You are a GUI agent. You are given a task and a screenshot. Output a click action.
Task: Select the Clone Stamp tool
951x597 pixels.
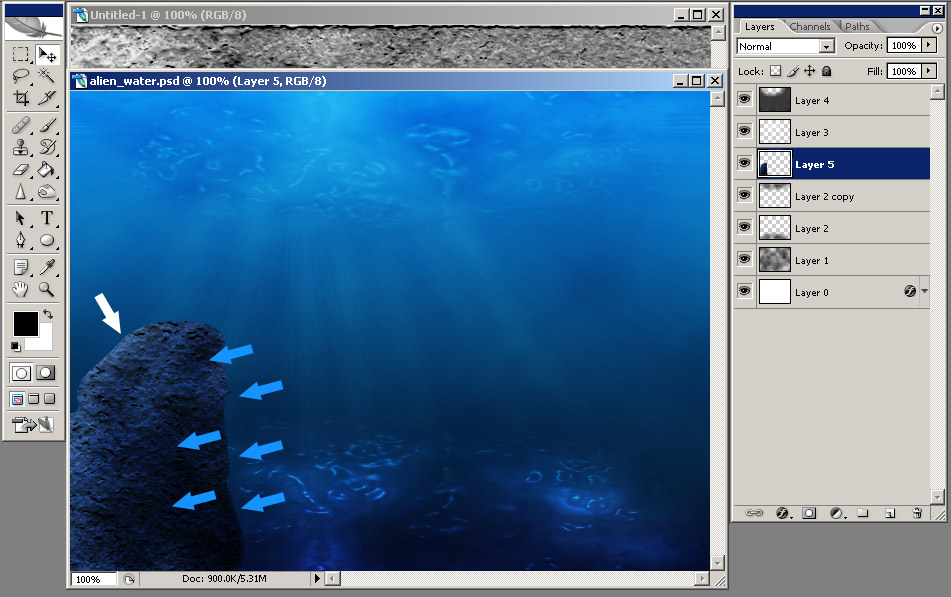pos(21,147)
